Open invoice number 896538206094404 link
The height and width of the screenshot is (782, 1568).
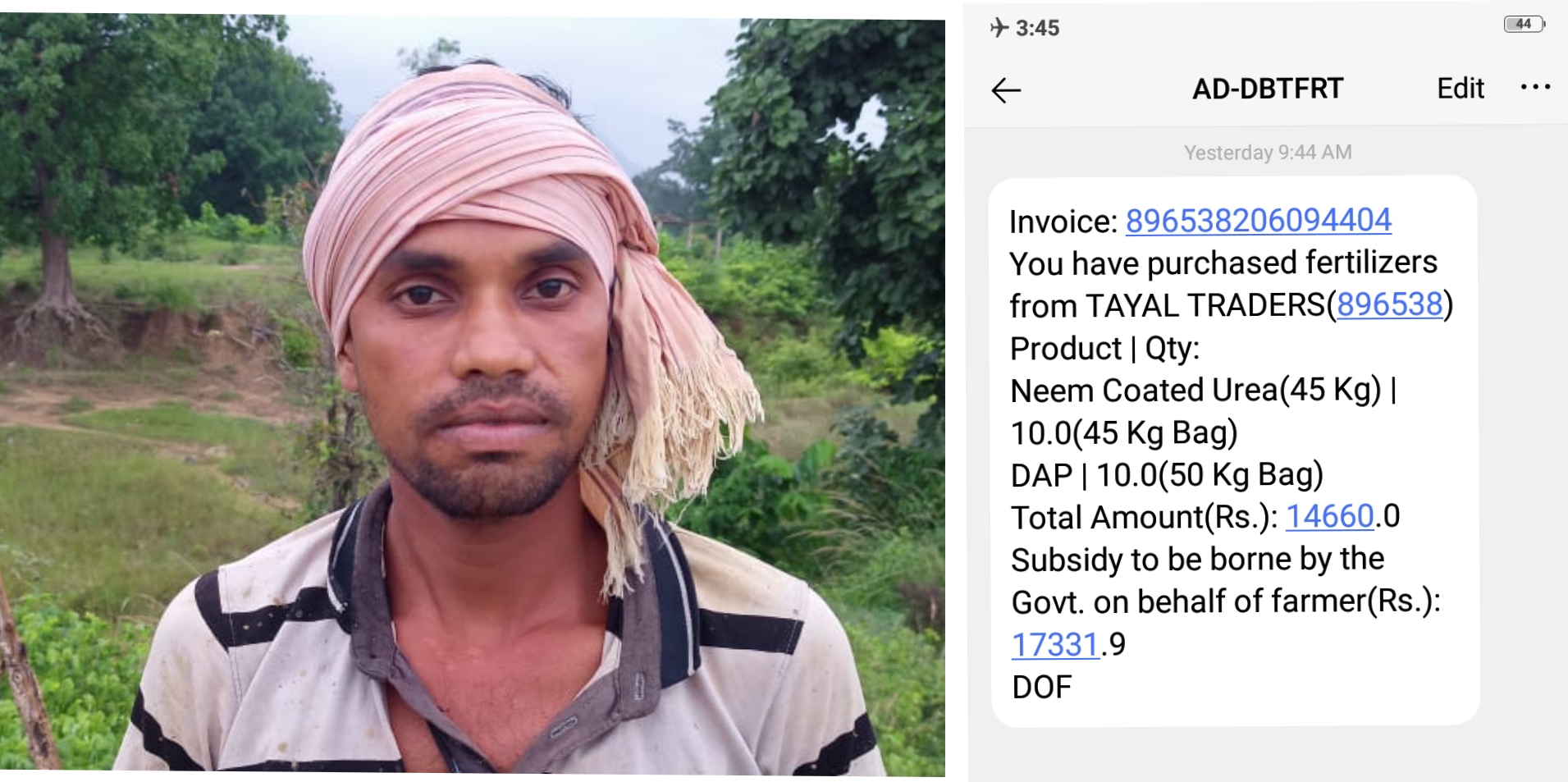click(1258, 220)
